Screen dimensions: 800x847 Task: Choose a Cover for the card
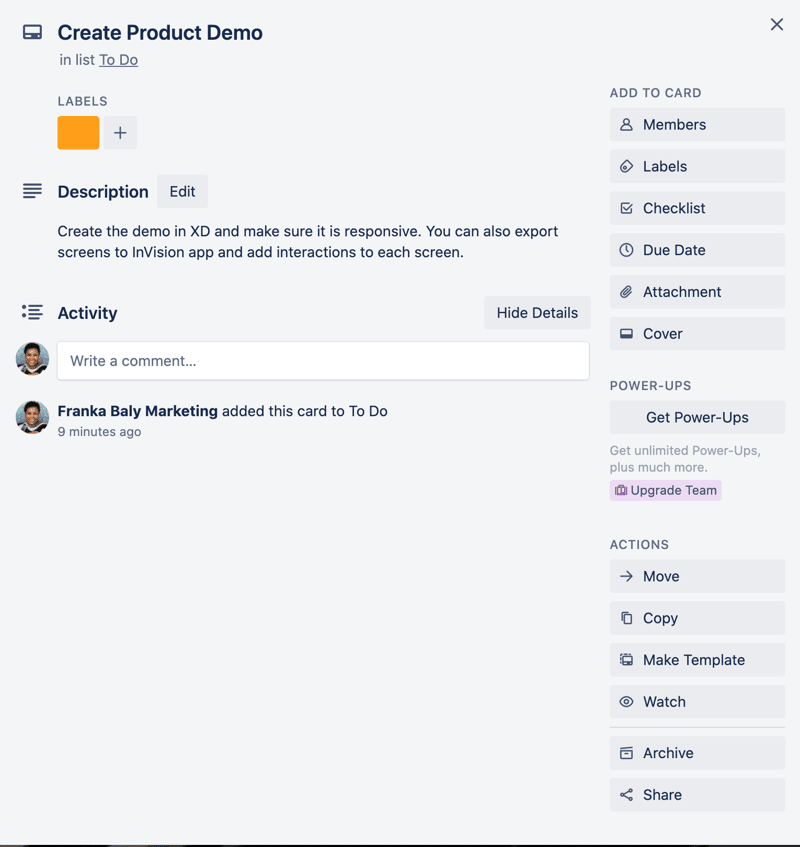[697, 334]
